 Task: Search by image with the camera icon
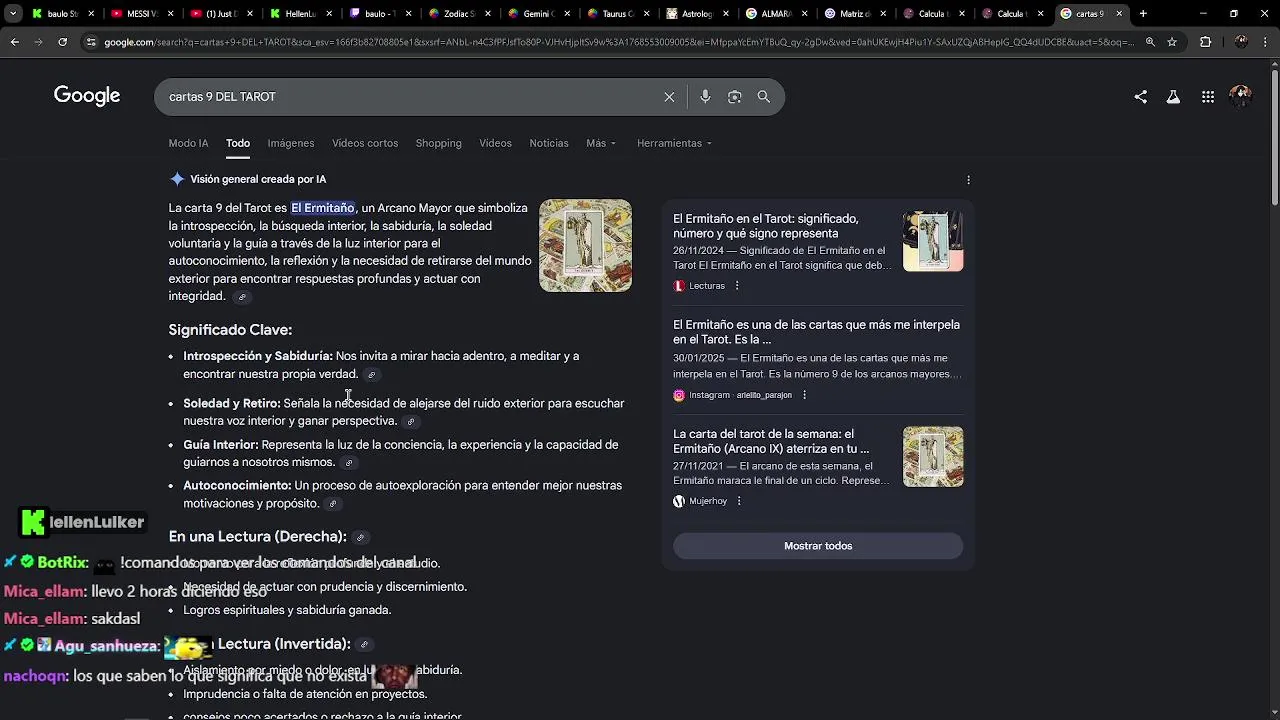[x=735, y=97]
